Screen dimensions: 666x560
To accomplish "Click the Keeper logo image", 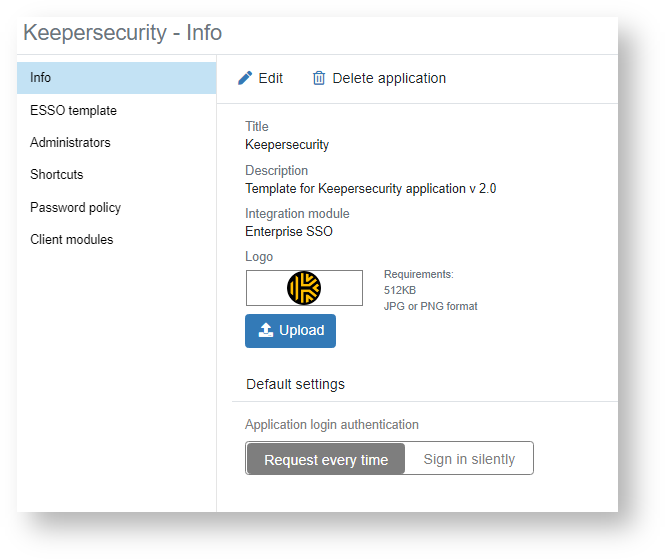I will point(304,288).
